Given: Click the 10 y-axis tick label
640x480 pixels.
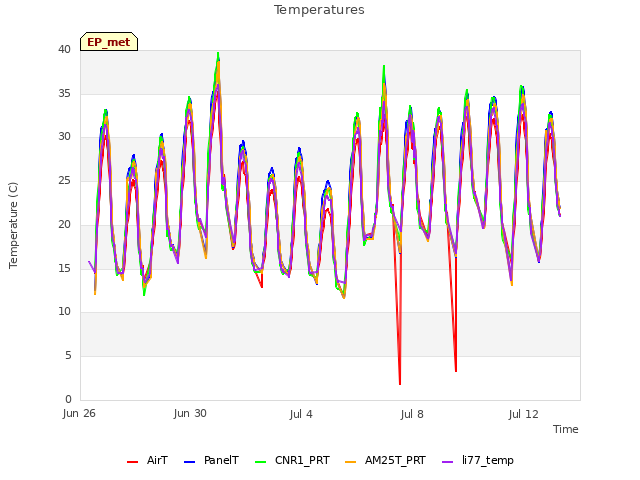Looking at the screenshot, I should click(64, 312).
